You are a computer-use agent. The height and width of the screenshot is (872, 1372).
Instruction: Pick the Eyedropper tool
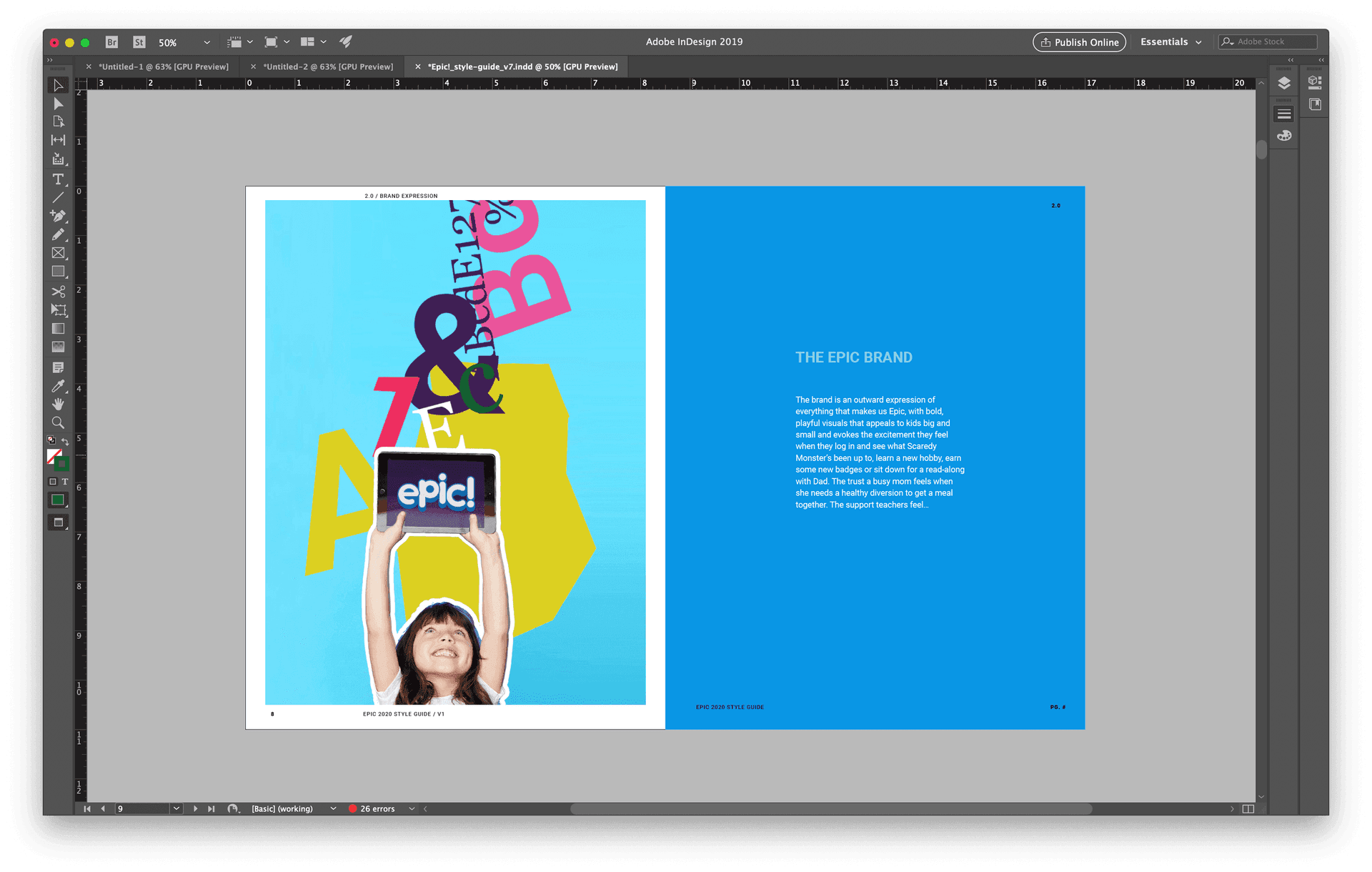[59, 386]
